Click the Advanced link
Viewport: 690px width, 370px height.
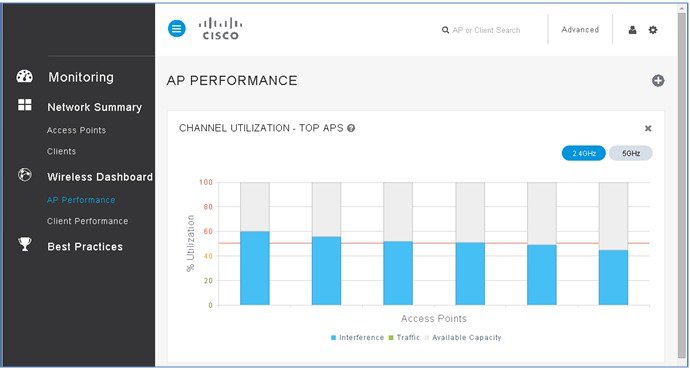[580, 29]
